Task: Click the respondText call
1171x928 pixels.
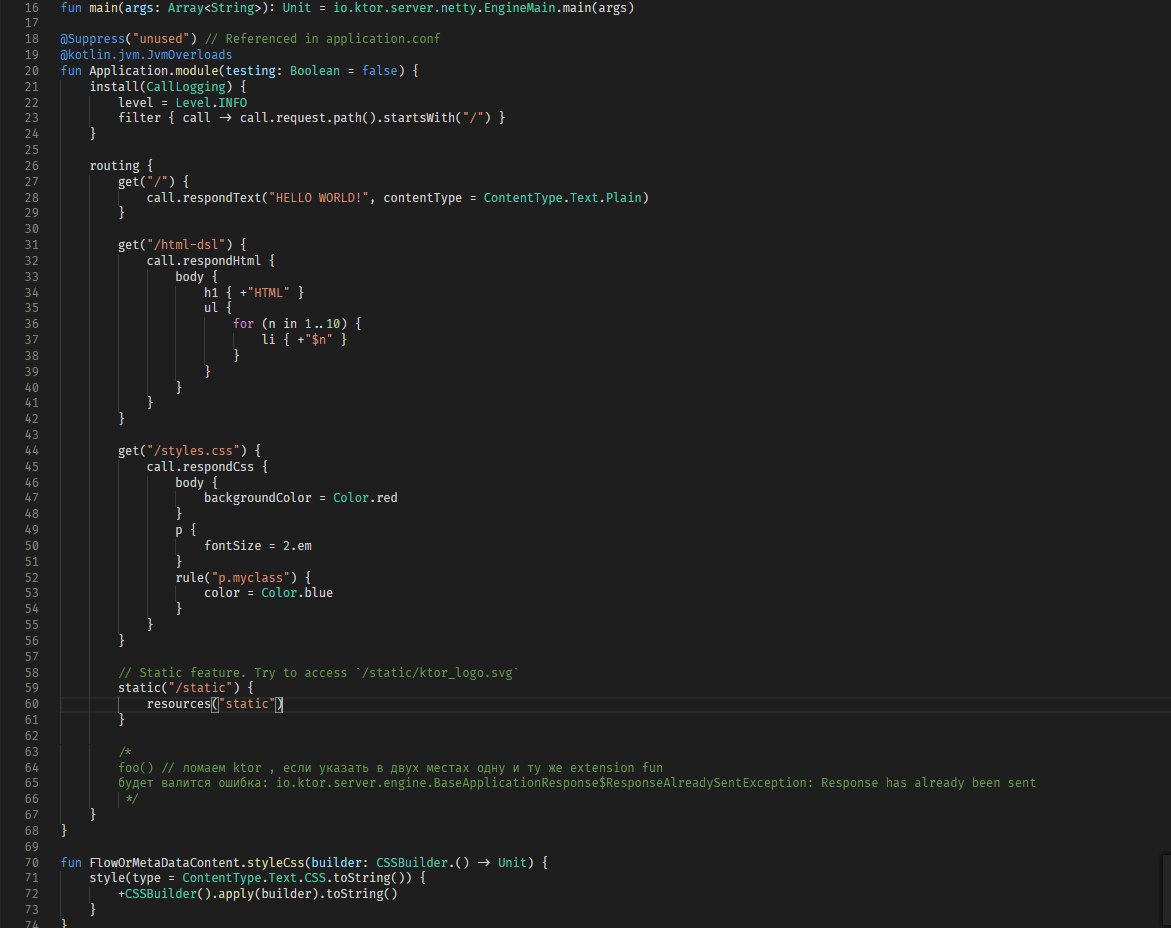Action: pos(223,198)
